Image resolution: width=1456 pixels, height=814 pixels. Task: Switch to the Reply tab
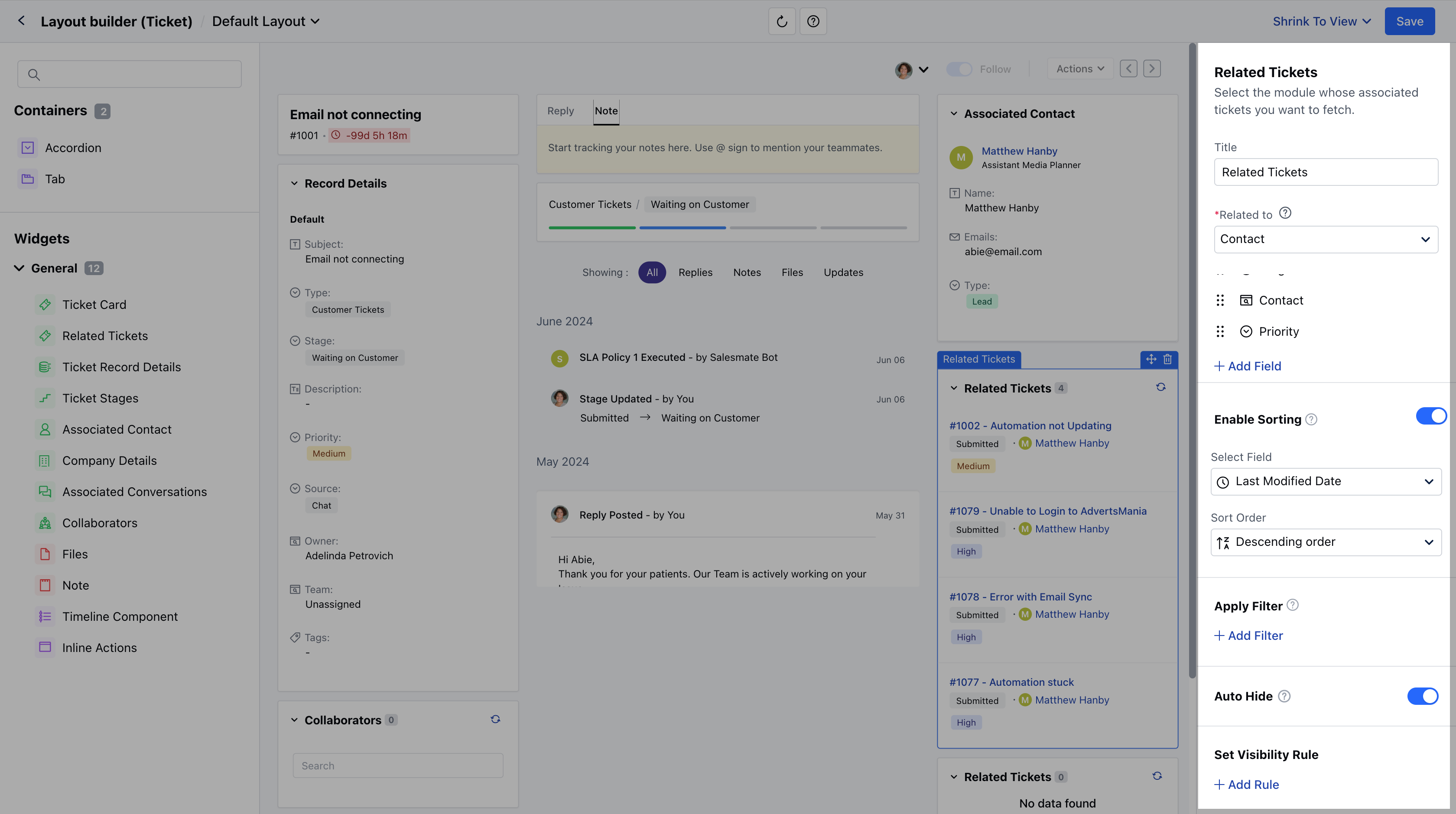click(560, 111)
